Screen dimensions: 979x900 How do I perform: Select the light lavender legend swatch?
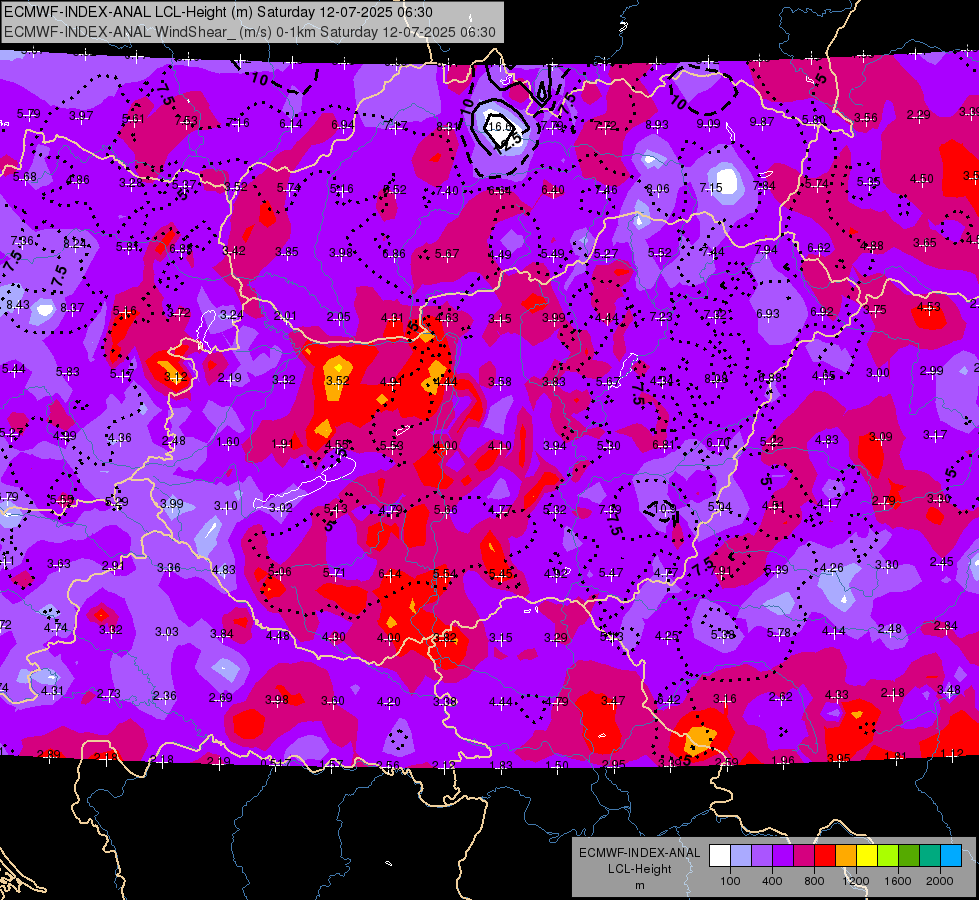coord(740,855)
